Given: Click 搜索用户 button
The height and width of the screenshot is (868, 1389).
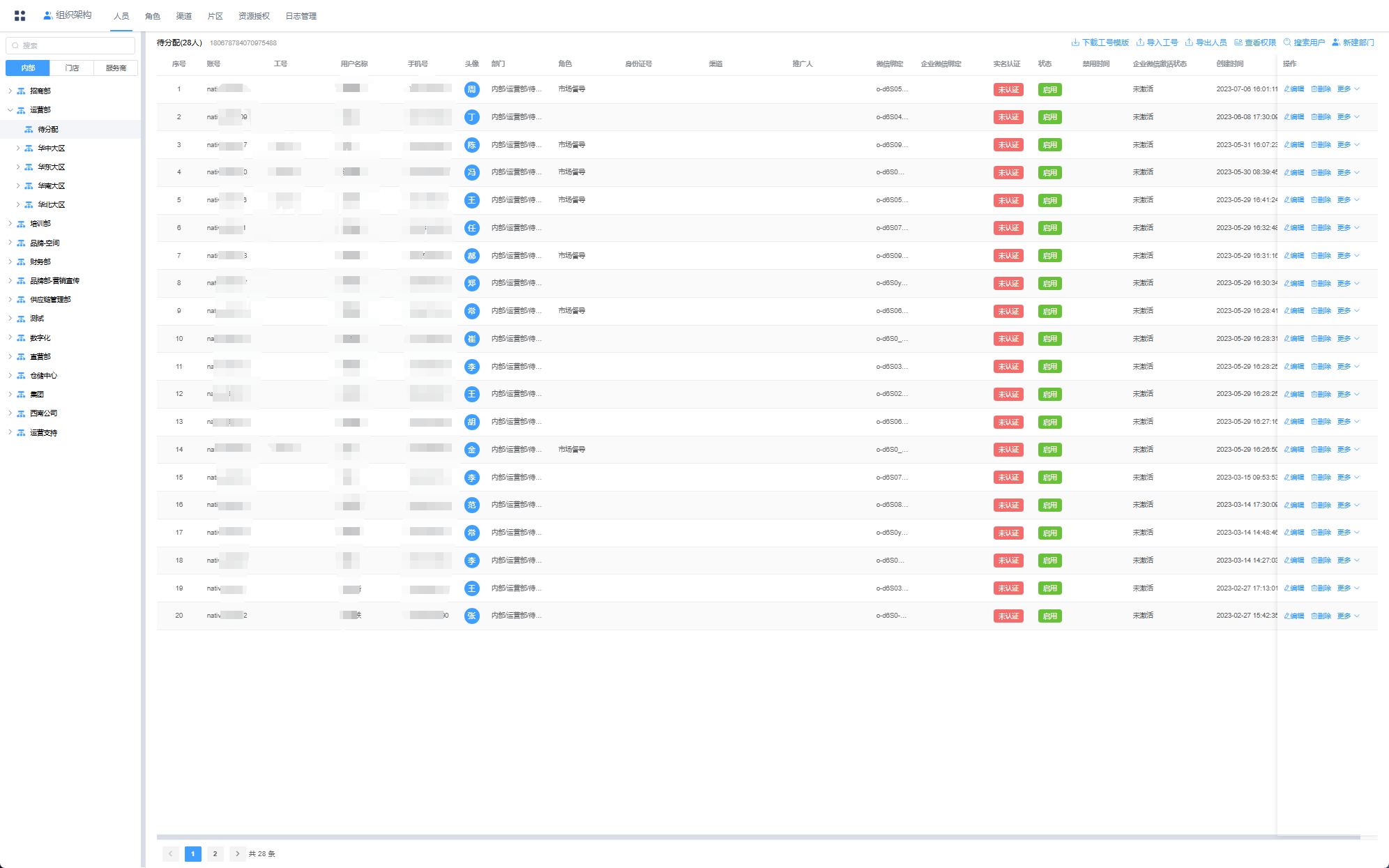Looking at the screenshot, I should pyautogui.click(x=1304, y=43).
